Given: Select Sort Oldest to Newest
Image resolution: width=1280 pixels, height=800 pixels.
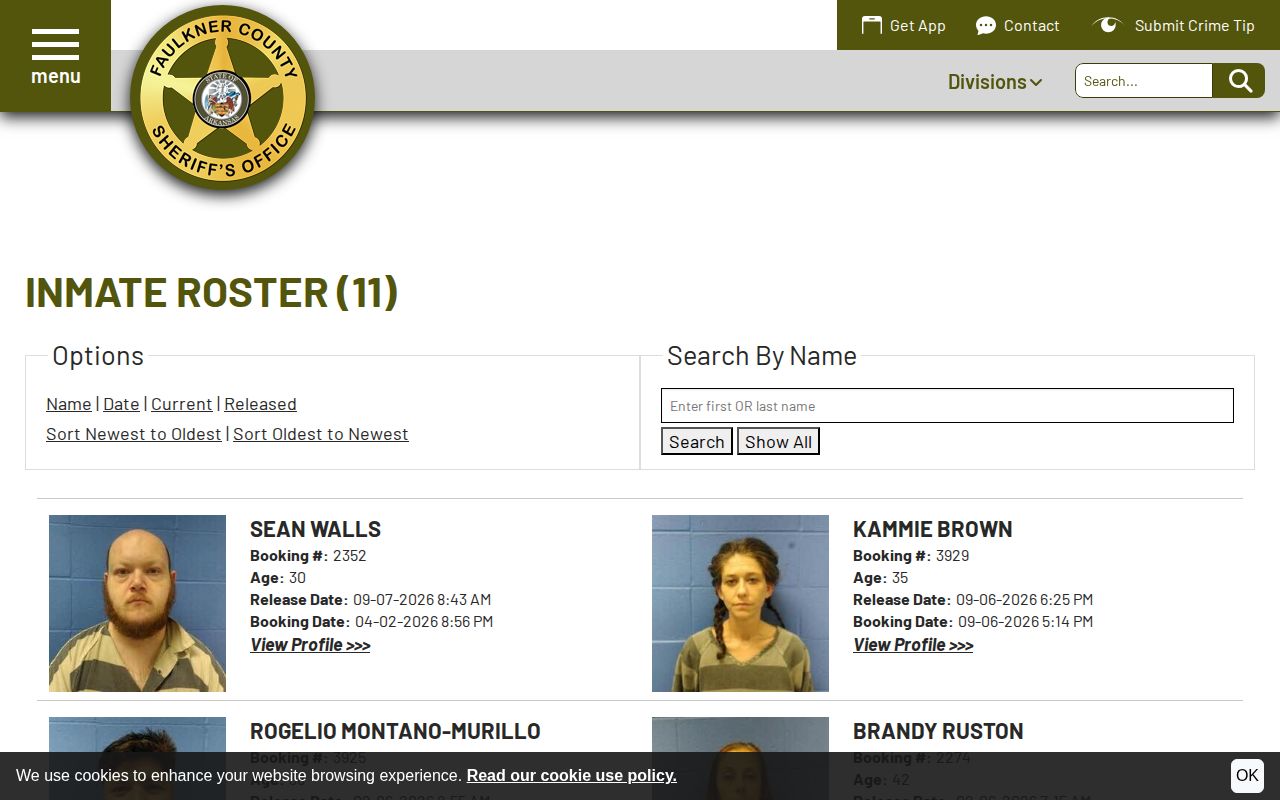Looking at the screenshot, I should click(321, 434).
